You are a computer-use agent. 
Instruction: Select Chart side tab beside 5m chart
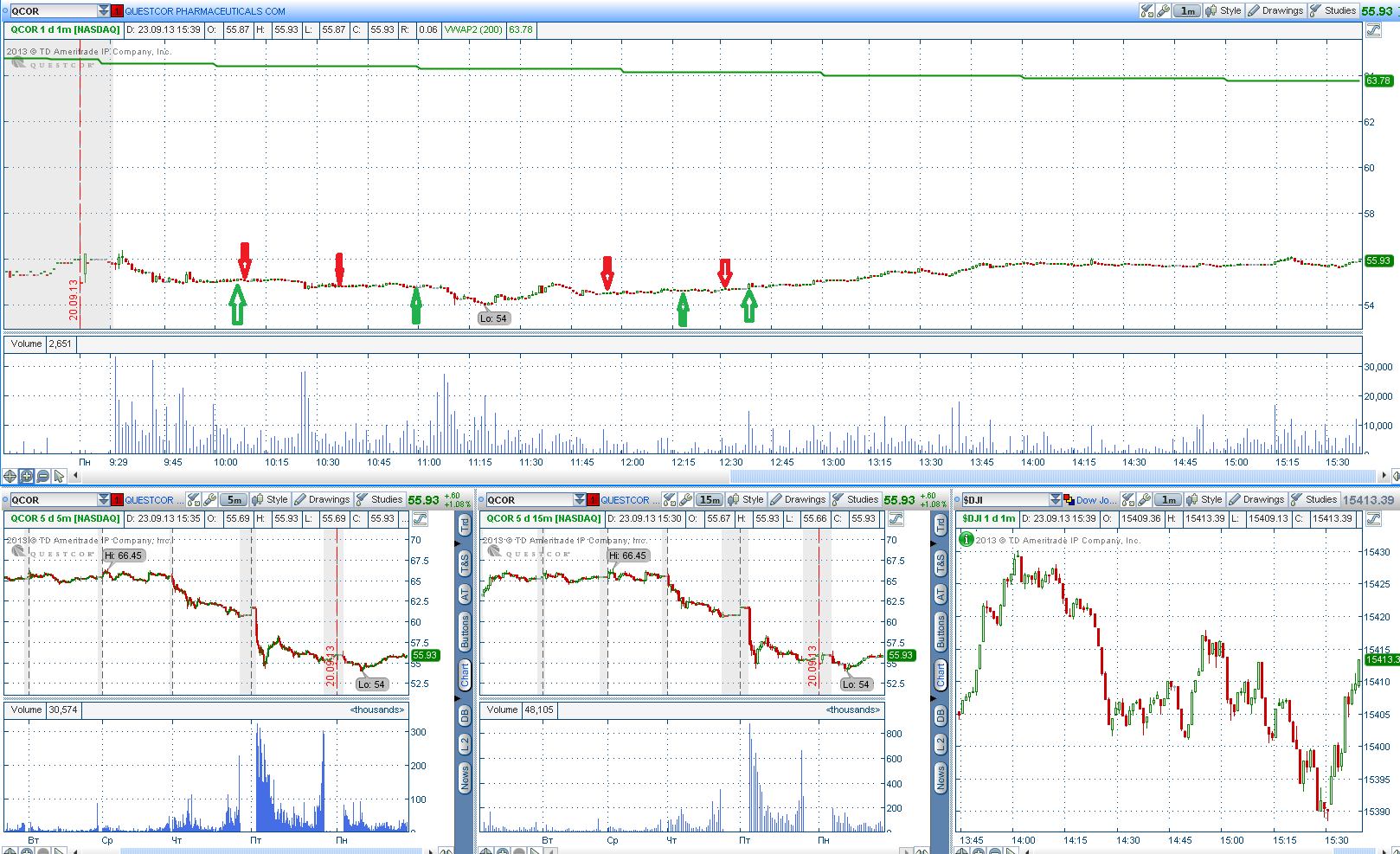coord(465,675)
